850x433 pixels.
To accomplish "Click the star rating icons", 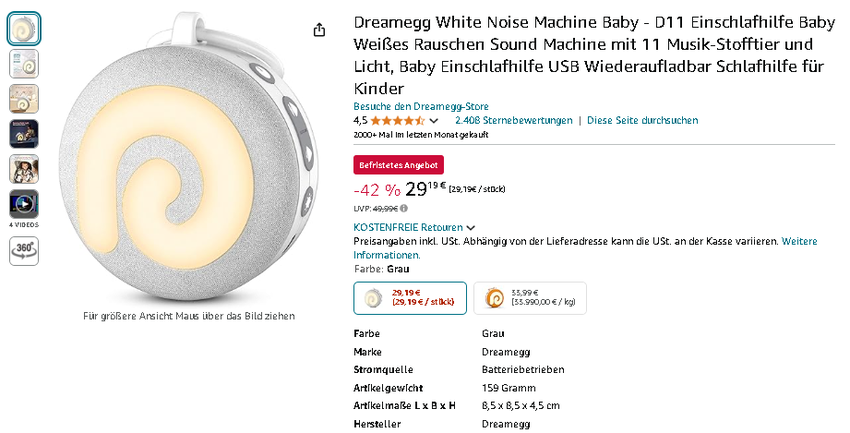I will [405, 120].
